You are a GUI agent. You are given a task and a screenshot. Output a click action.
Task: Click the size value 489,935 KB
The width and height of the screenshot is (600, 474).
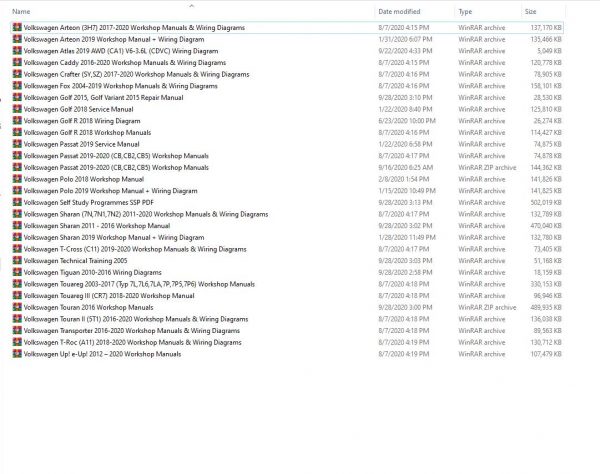(x=546, y=307)
